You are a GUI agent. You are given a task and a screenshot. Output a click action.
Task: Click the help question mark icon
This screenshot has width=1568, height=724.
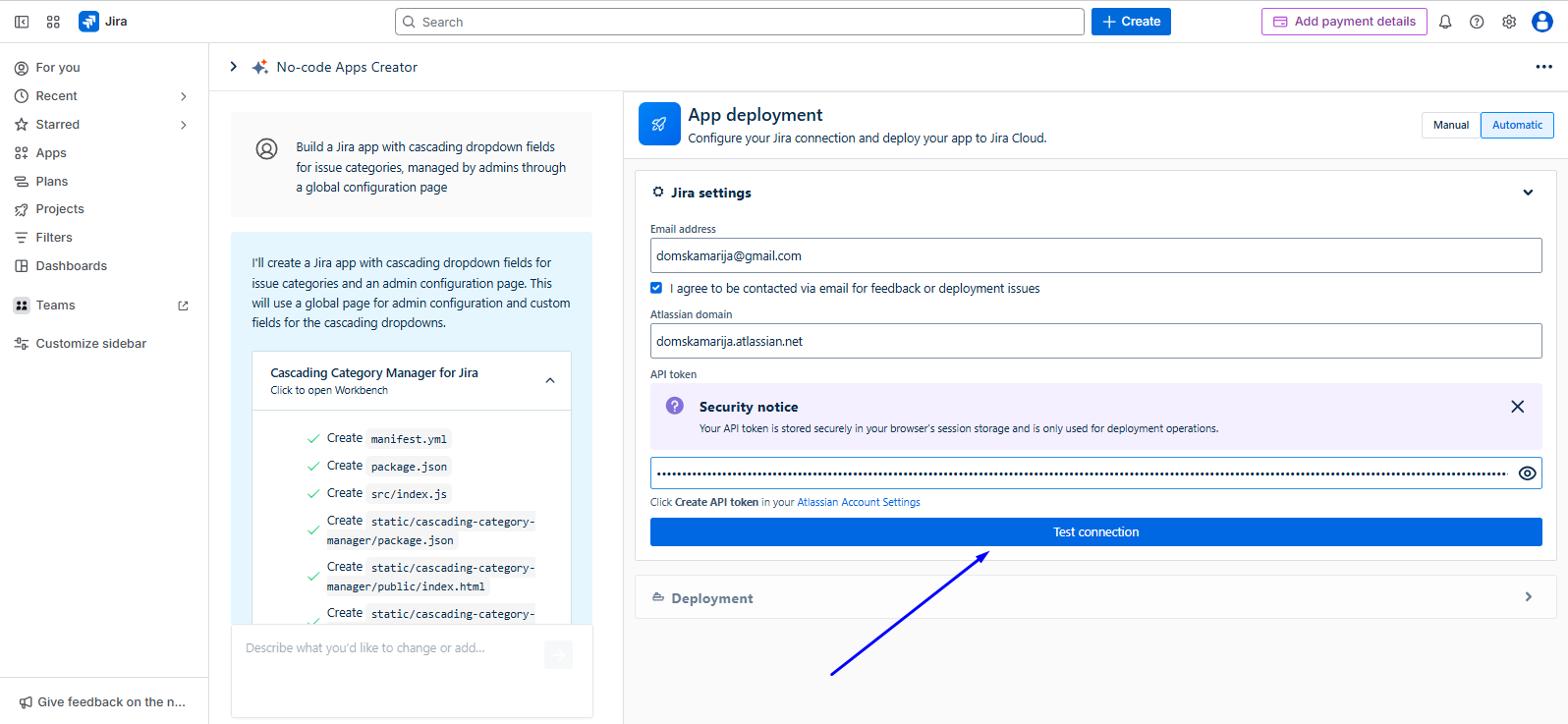(x=1477, y=22)
